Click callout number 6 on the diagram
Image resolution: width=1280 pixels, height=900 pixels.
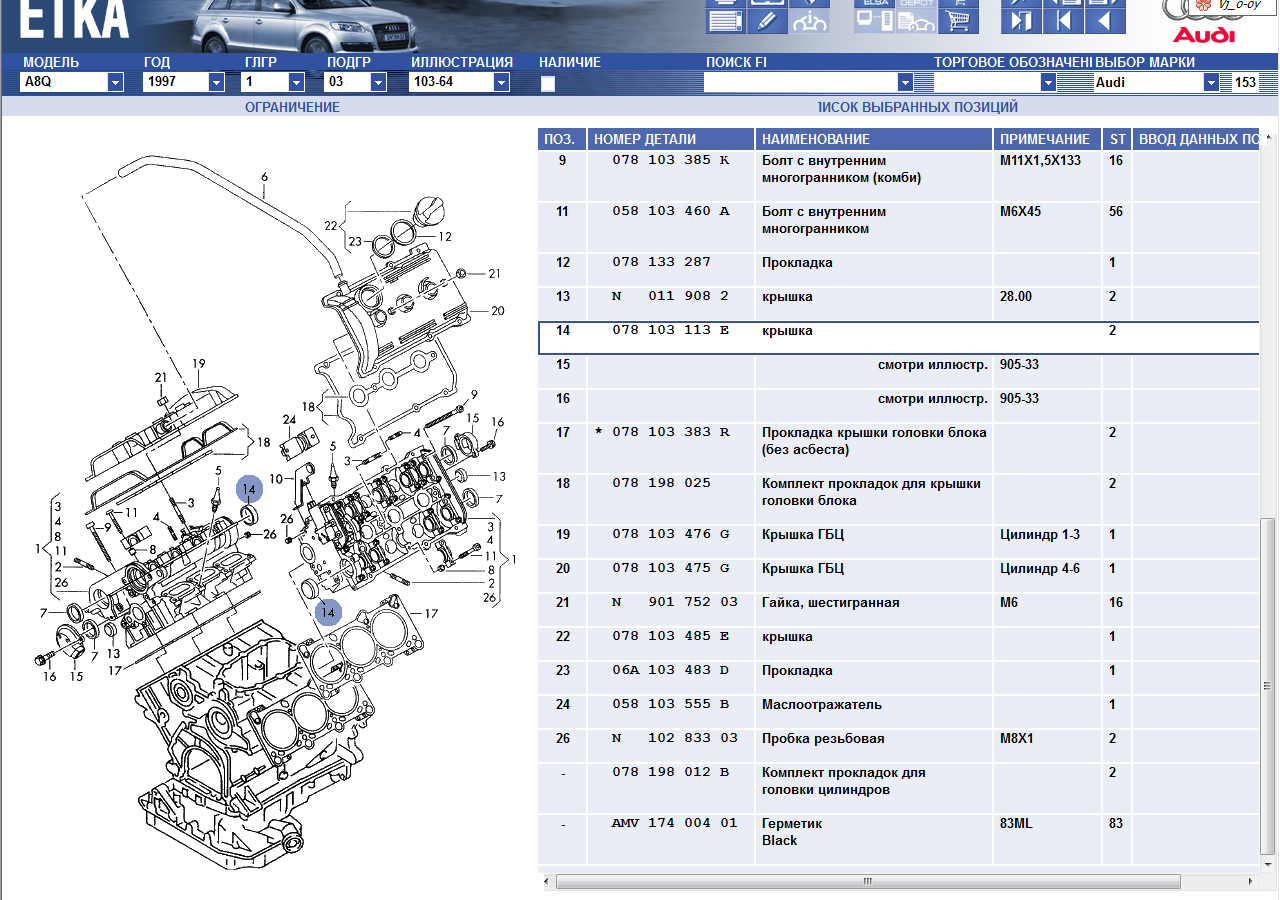264,178
